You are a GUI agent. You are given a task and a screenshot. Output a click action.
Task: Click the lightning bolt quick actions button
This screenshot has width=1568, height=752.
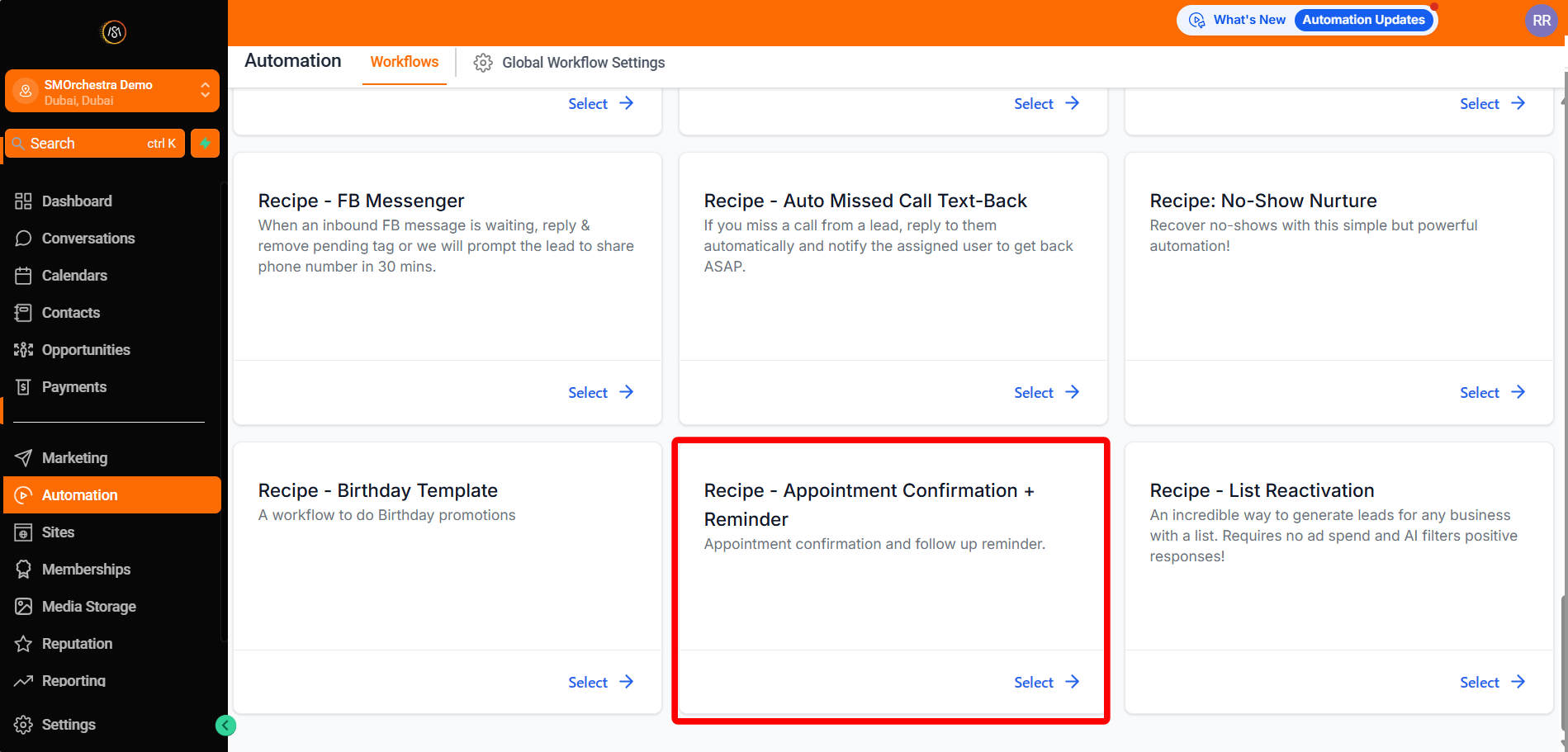click(205, 144)
